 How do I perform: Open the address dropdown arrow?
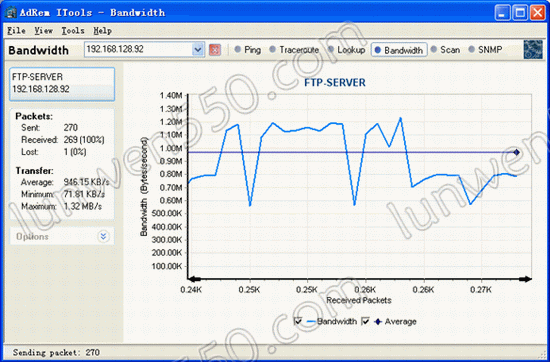(198, 50)
